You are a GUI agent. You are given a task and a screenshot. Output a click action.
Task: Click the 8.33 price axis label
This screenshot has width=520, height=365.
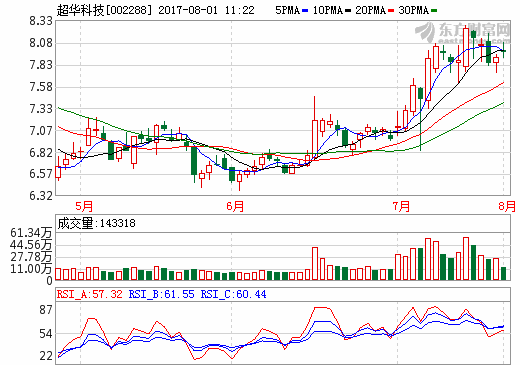41,21
